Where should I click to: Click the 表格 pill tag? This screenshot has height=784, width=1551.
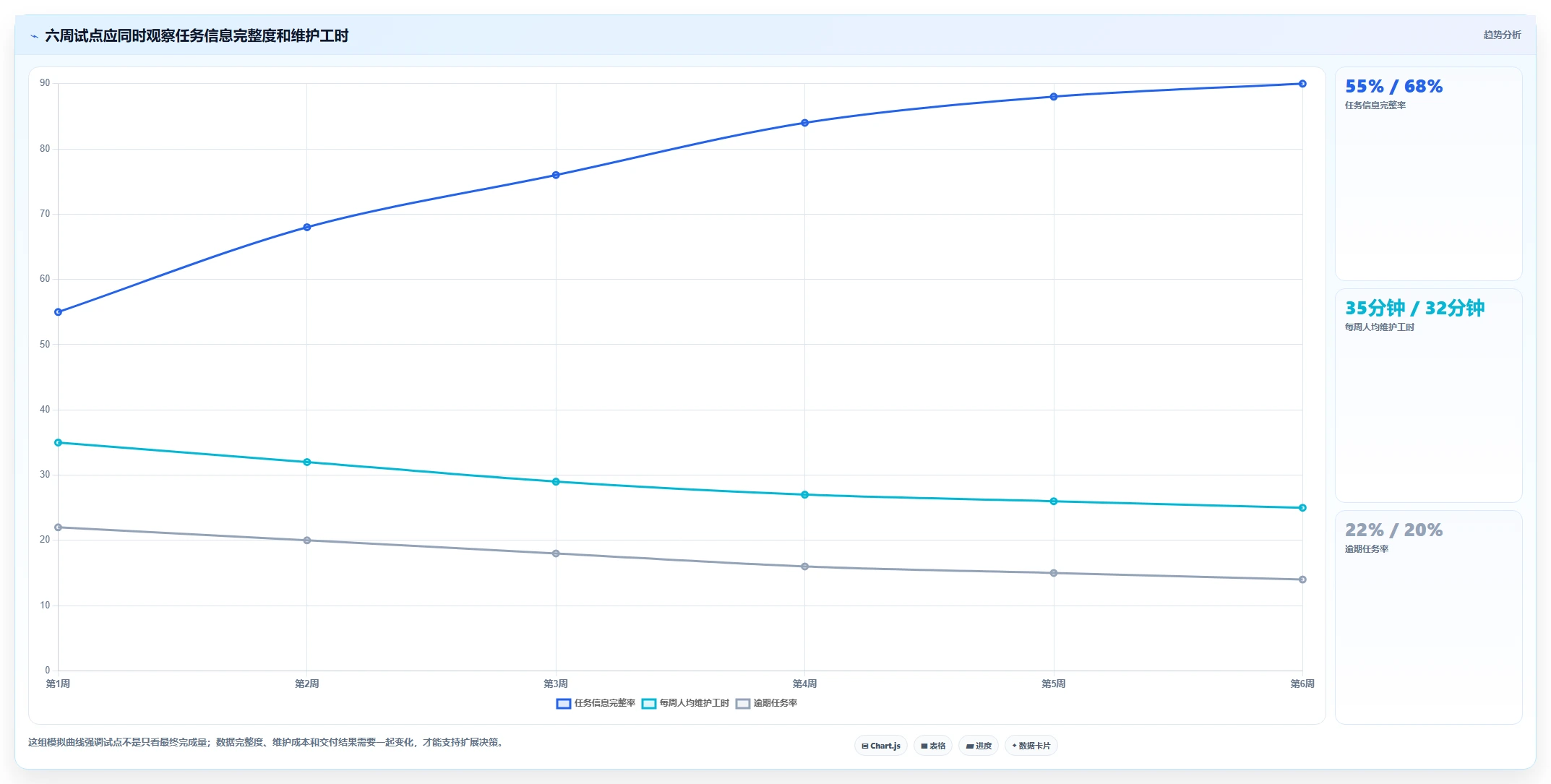click(933, 746)
